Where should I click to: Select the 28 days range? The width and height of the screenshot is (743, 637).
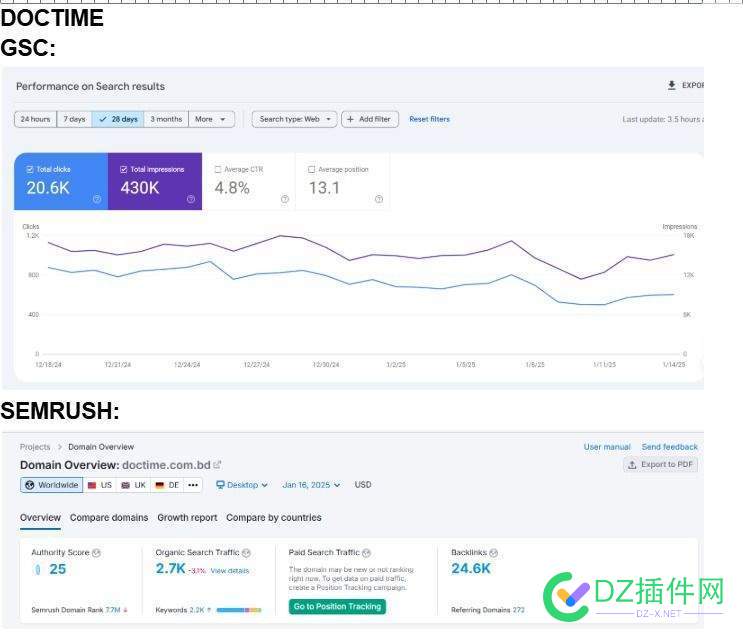(x=118, y=119)
